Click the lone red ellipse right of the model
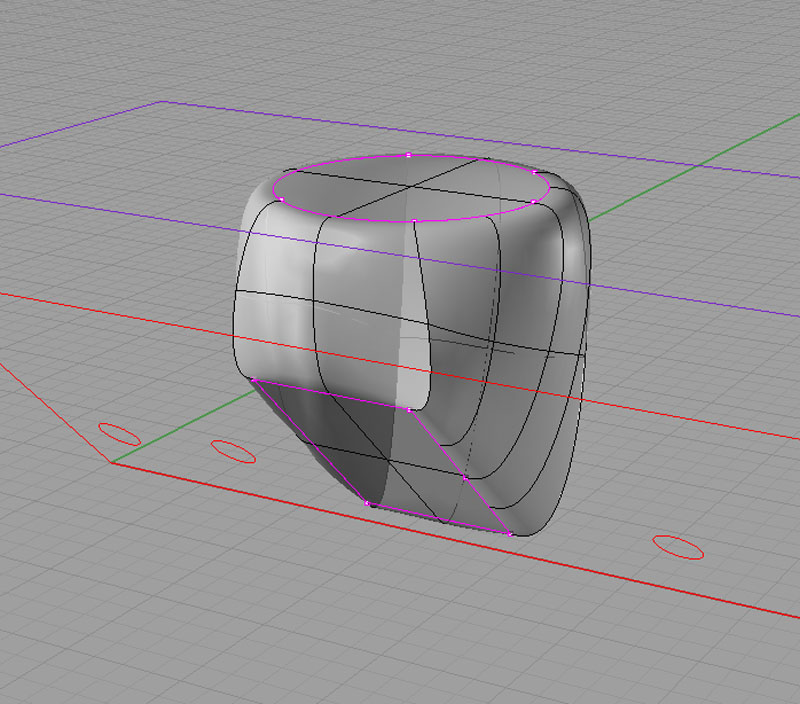The height and width of the screenshot is (704, 800). [x=678, y=547]
